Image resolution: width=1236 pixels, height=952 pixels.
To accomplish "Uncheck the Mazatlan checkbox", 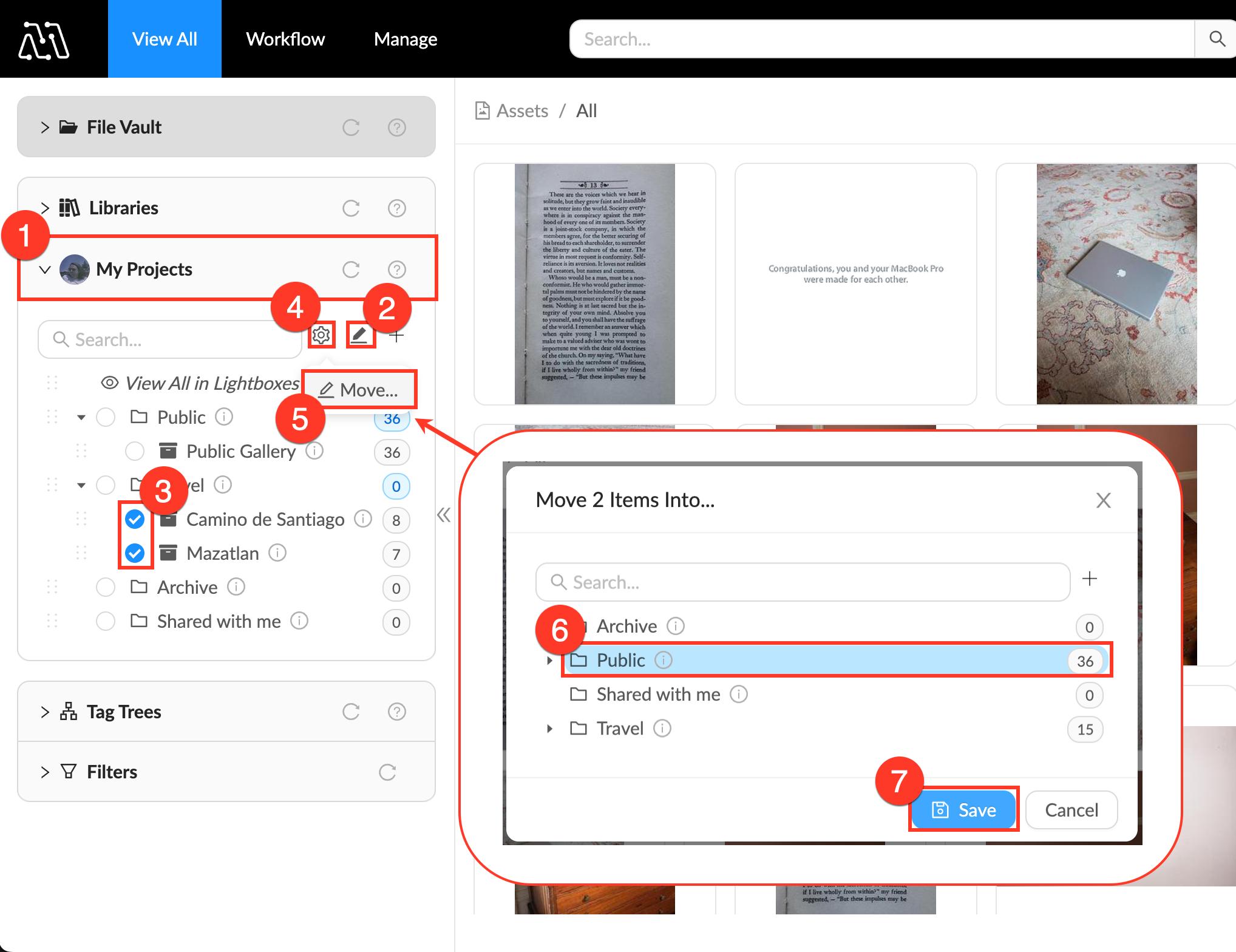I will (135, 553).
